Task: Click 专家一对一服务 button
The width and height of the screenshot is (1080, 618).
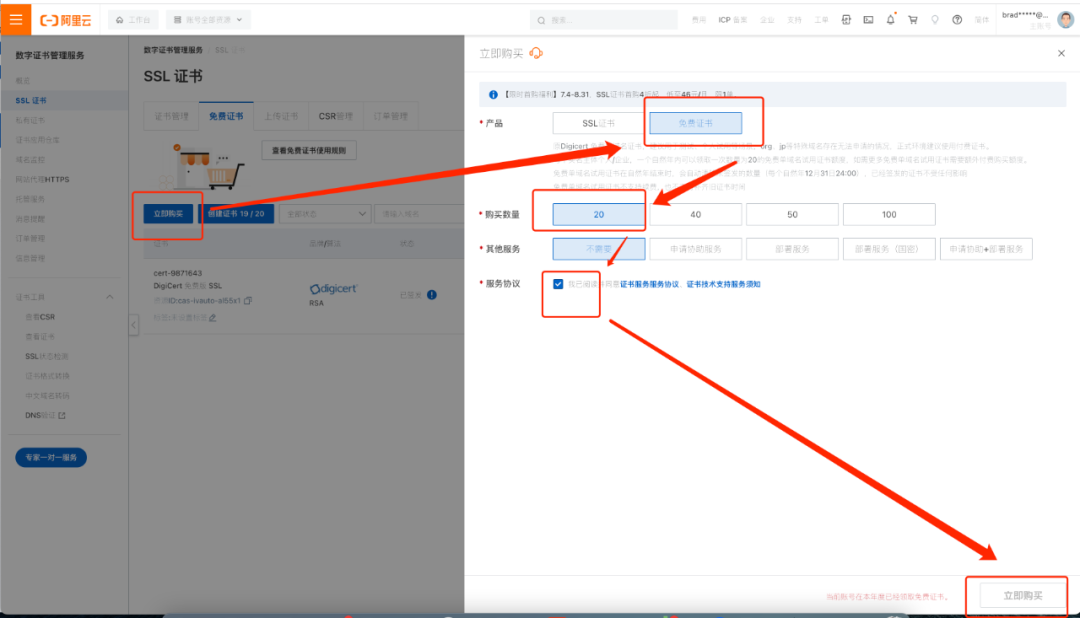Action: (51, 457)
